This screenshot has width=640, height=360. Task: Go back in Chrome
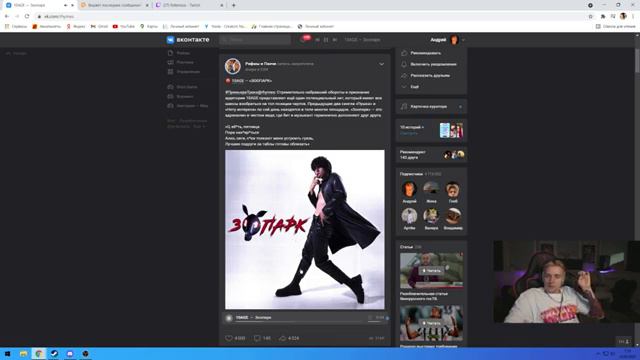(x=7, y=16)
